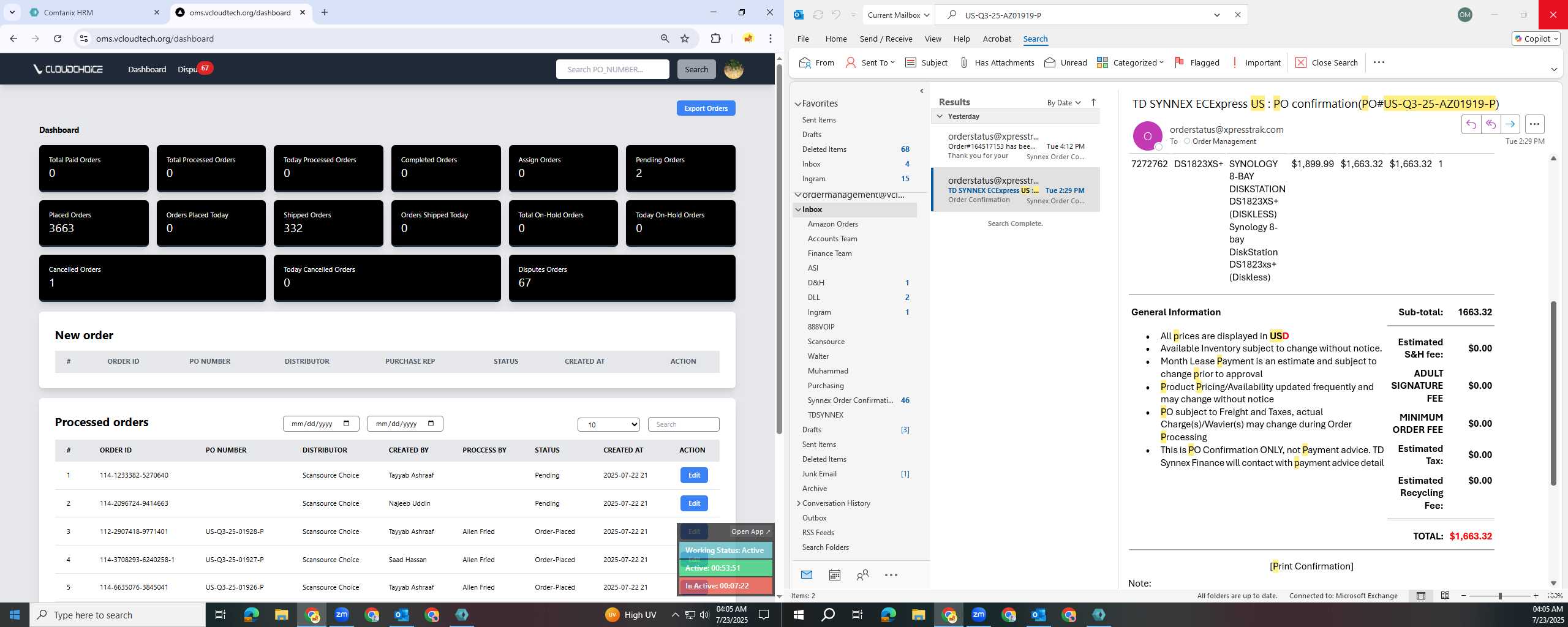
Task: Reload the OMS dashboard page
Action: point(58,39)
